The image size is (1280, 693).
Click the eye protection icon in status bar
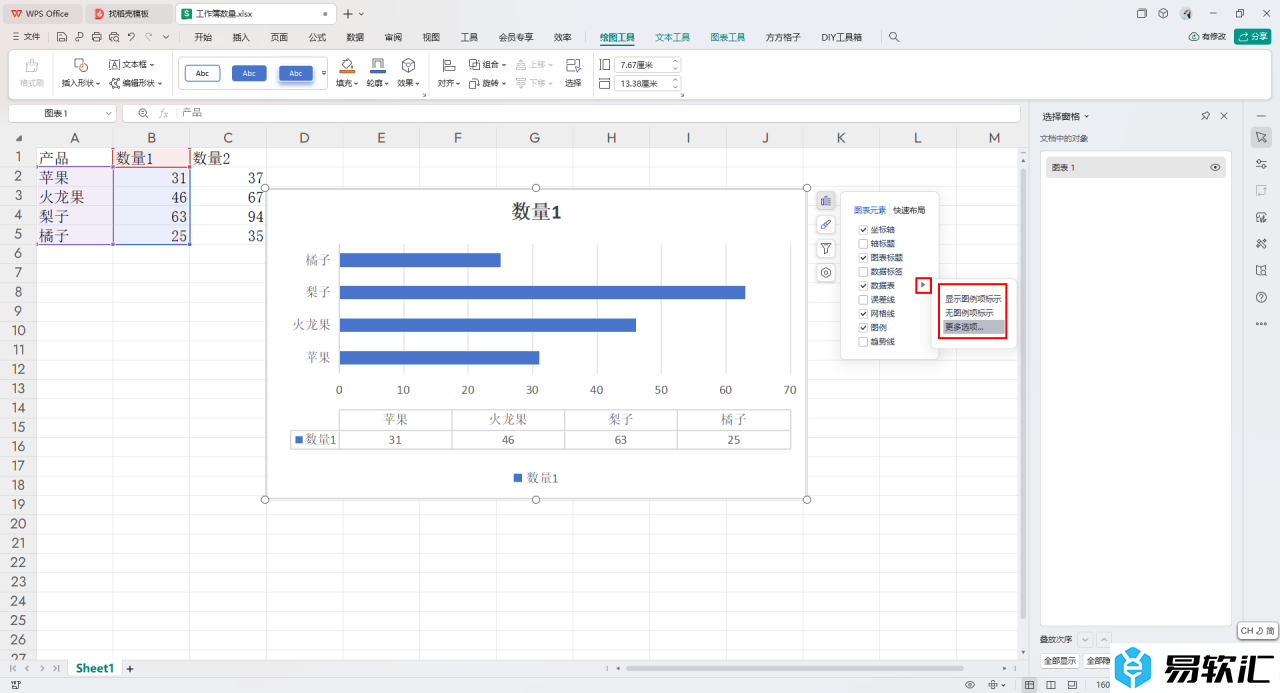[970, 685]
